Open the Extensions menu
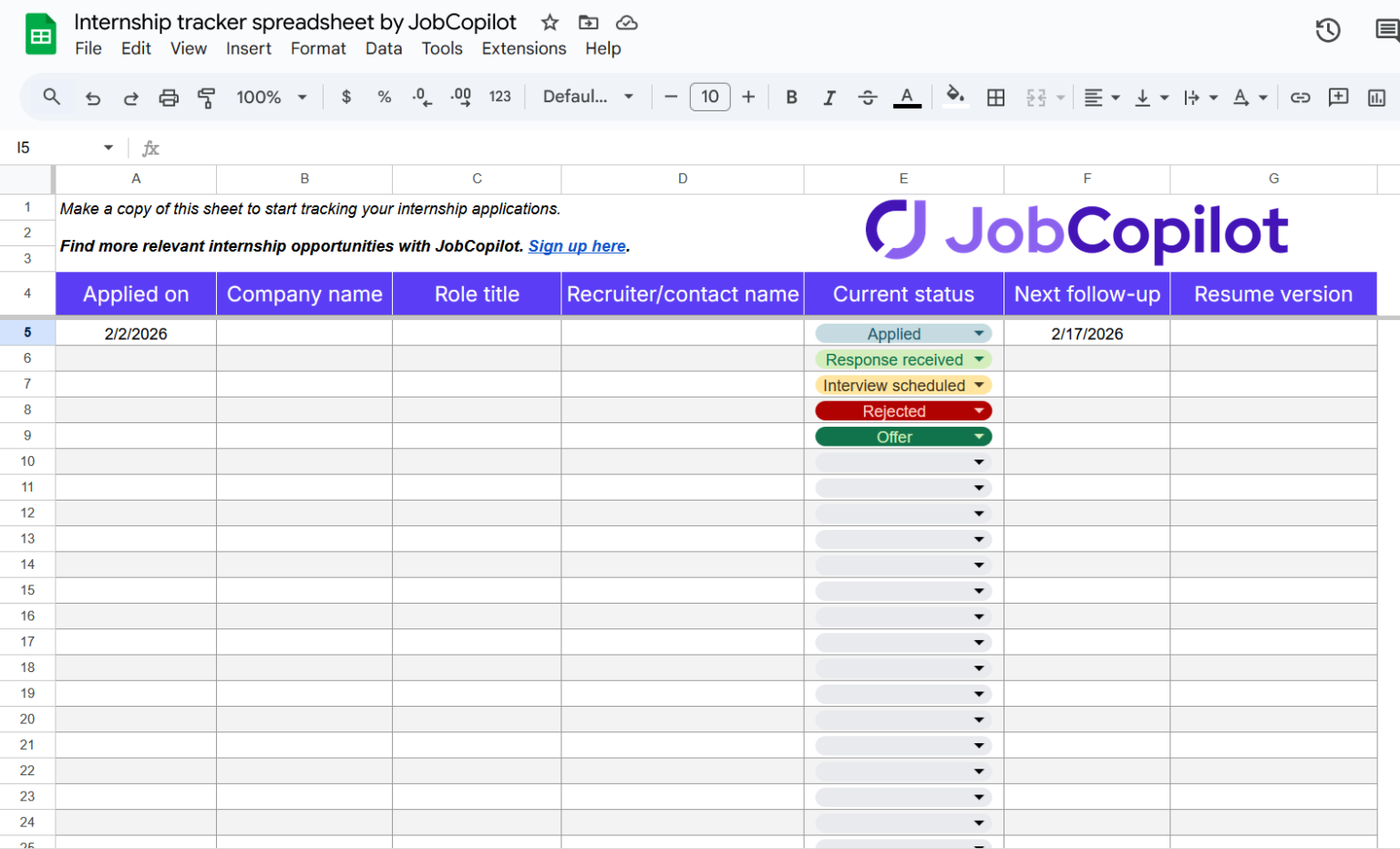Screen dimensions: 1400x849 [x=524, y=48]
